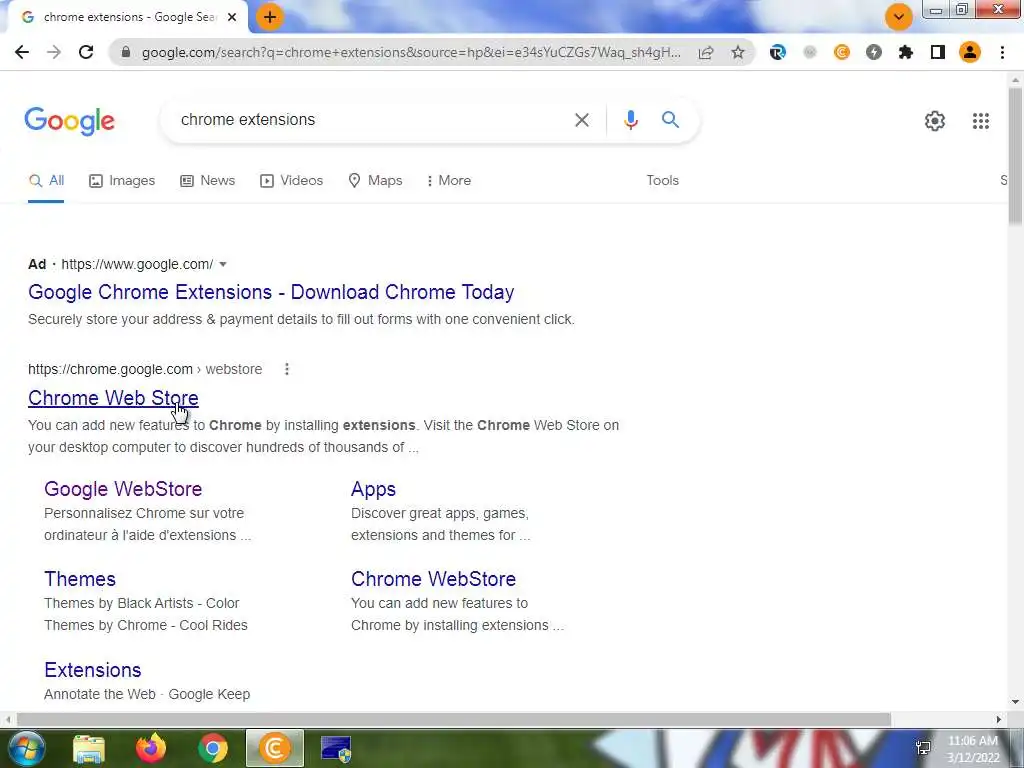Select the orange C browser taskbar button
The height and width of the screenshot is (768, 1024).
point(274,748)
